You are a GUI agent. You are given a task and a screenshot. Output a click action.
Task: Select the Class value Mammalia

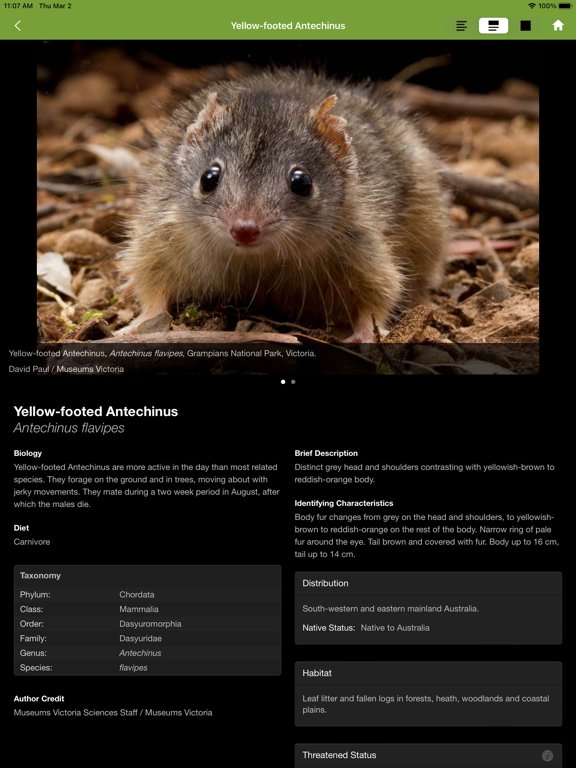click(139, 609)
